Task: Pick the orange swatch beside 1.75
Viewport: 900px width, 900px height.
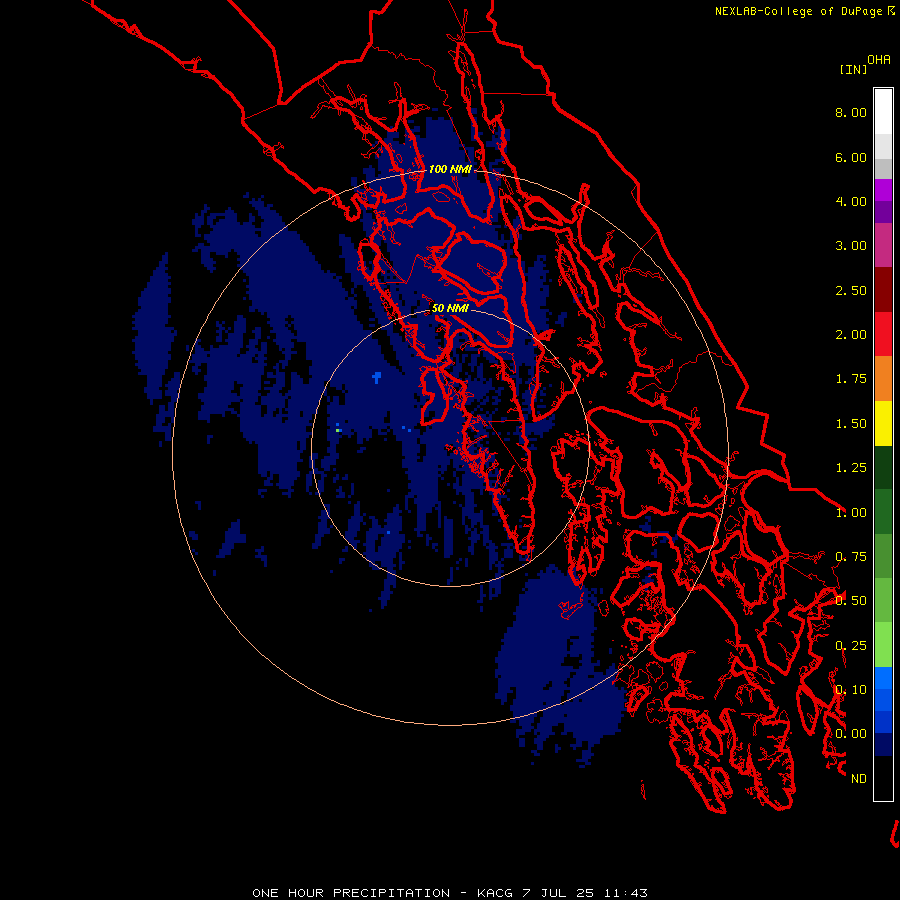Action: 883,379
